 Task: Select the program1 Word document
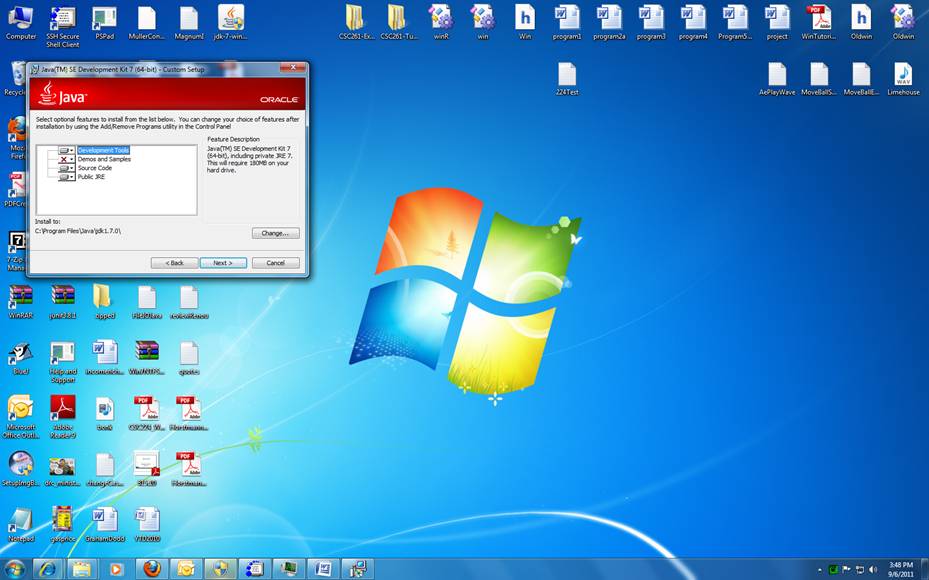[567, 23]
